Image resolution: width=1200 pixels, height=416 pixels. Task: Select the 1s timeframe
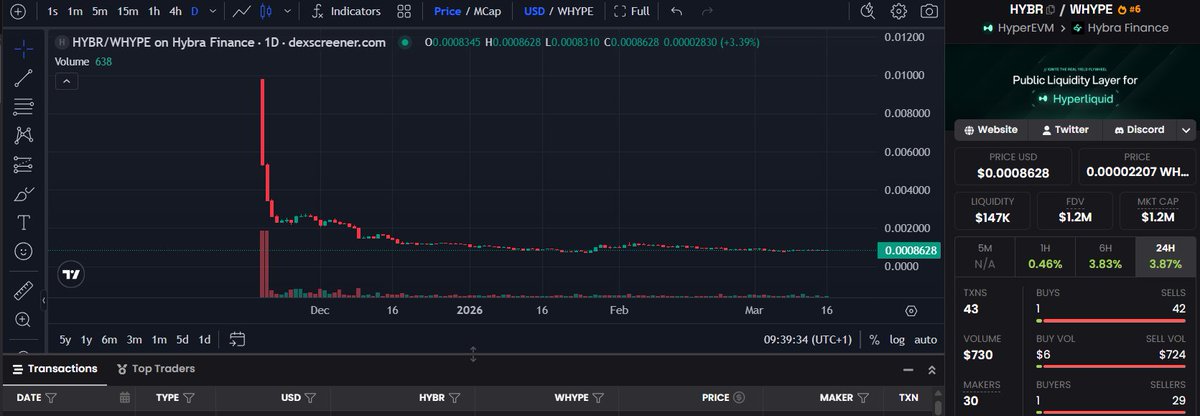coord(52,12)
